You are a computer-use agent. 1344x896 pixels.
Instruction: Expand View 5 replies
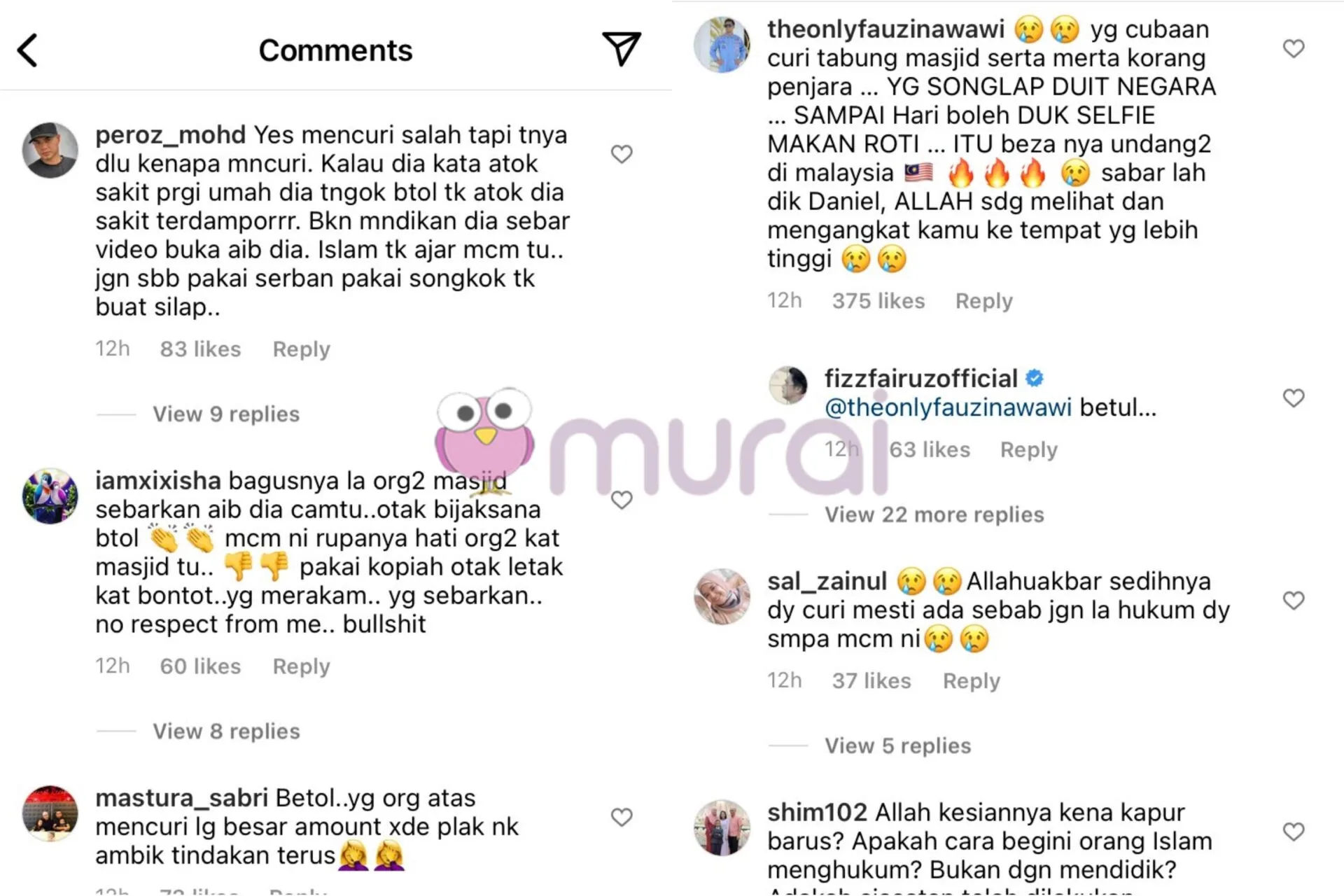tap(897, 745)
